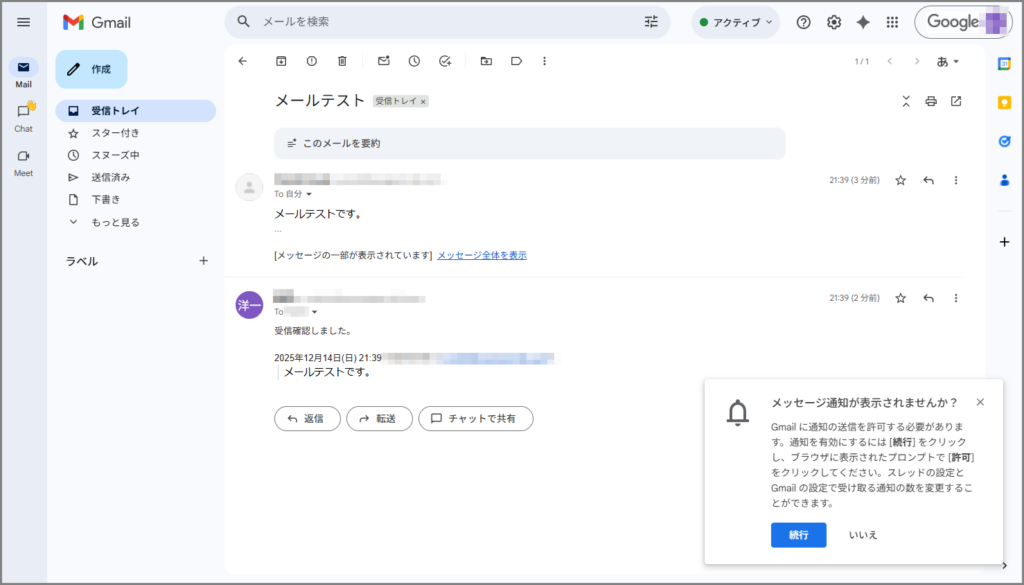Mark the conversation as unread
The height and width of the screenshot is (585, 1024).
coord(383,61)
